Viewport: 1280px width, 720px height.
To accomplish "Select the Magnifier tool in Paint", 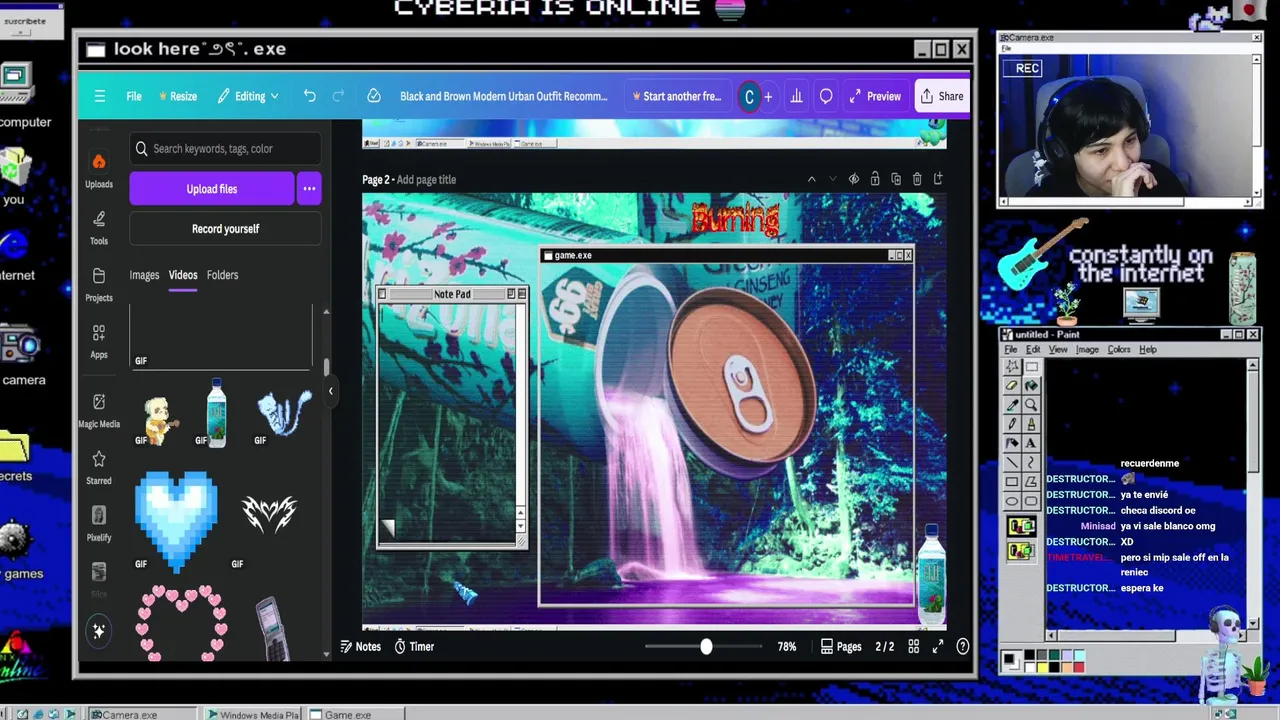I will point(1031,405).
